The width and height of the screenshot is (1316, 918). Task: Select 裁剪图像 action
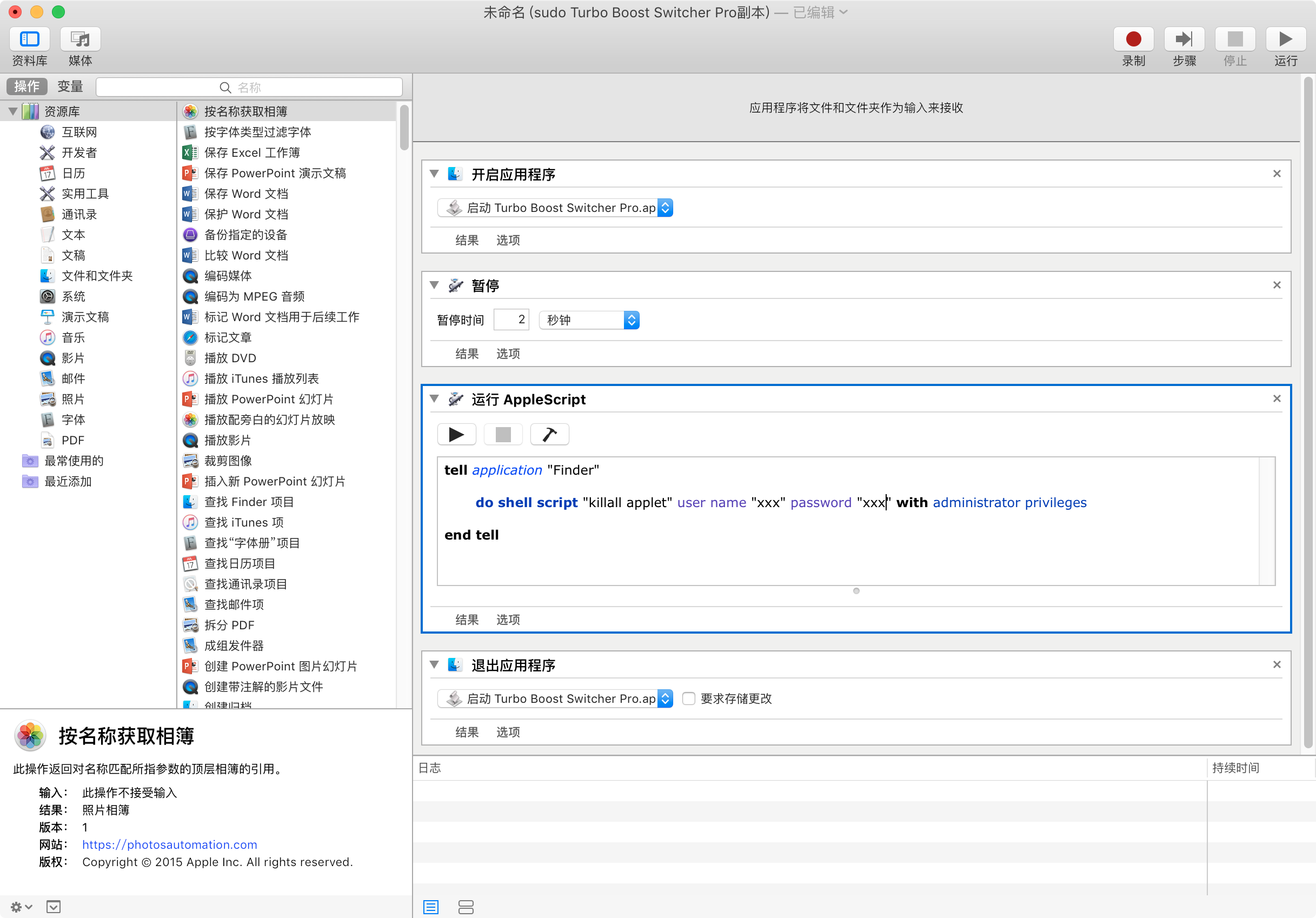coord(288,461)
